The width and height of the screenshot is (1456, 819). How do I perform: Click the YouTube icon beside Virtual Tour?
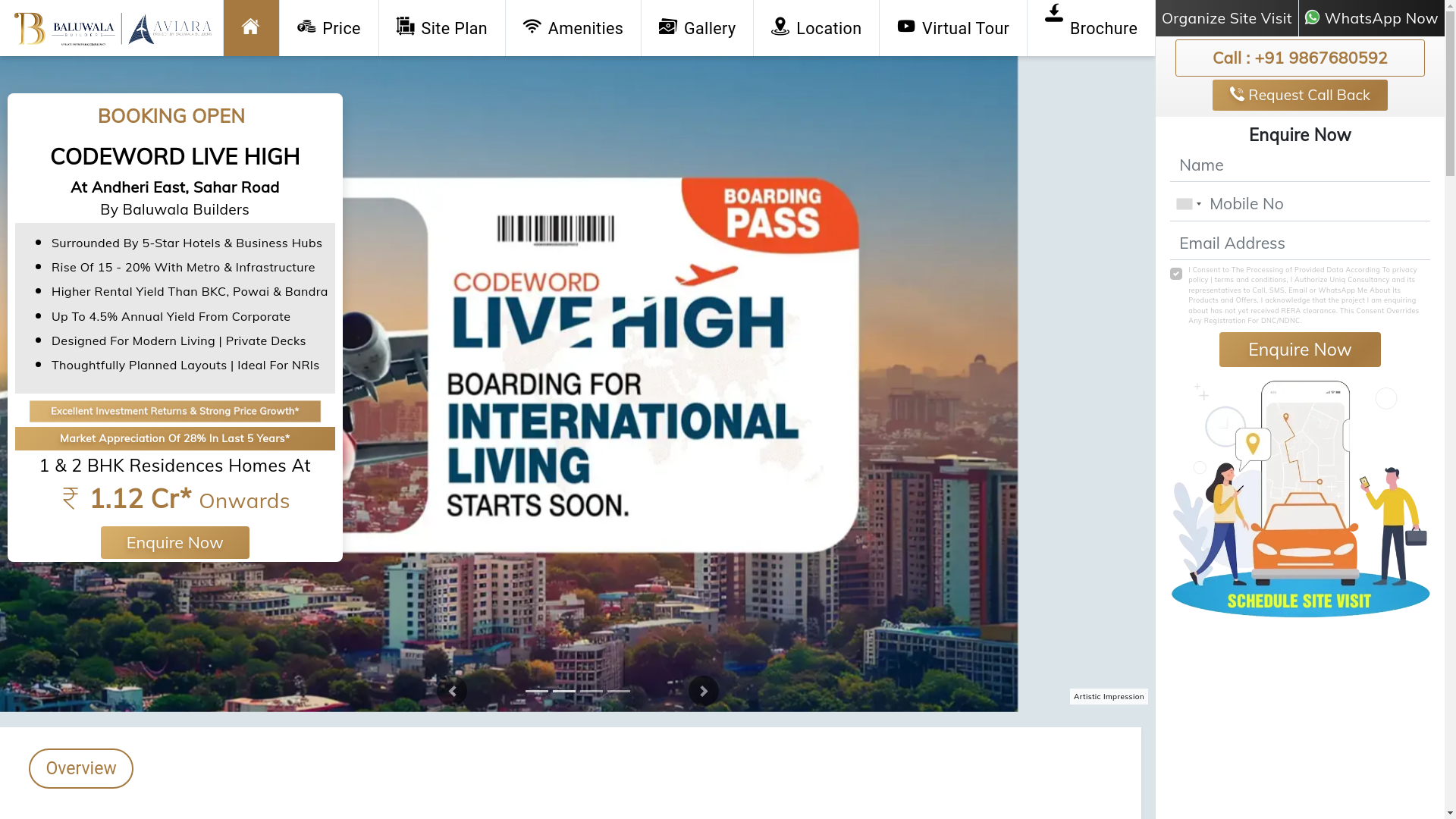click(906, 26)
